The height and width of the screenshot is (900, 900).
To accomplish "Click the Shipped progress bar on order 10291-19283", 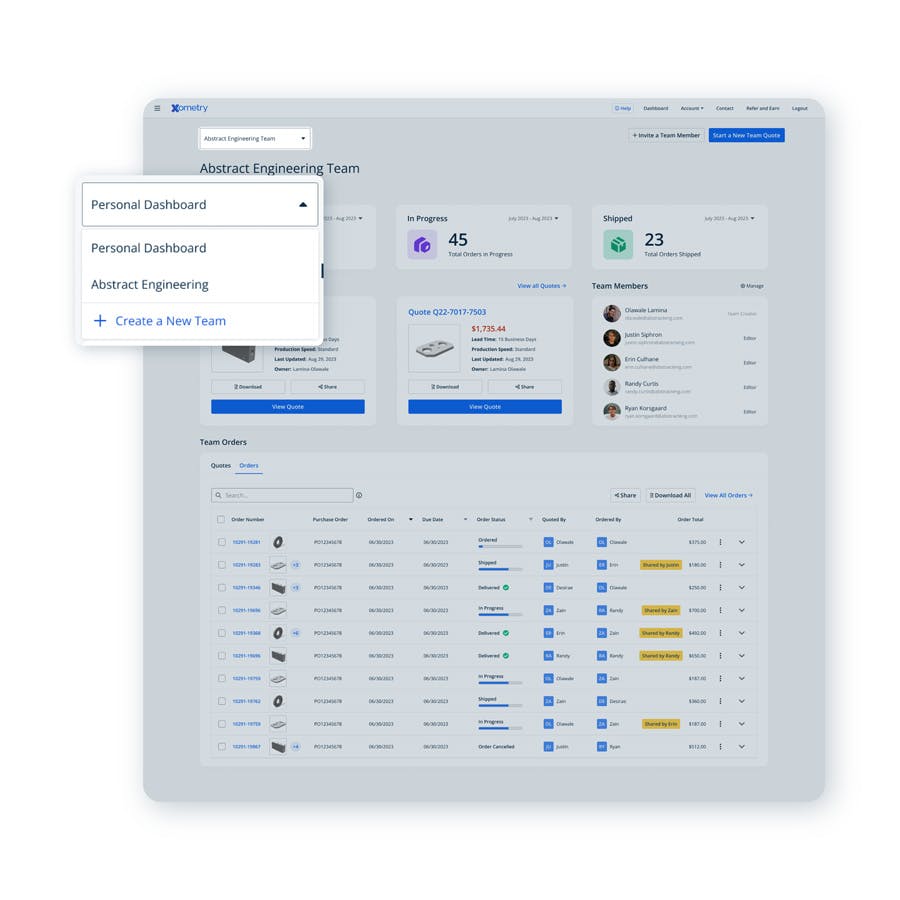I will (500, 569).
